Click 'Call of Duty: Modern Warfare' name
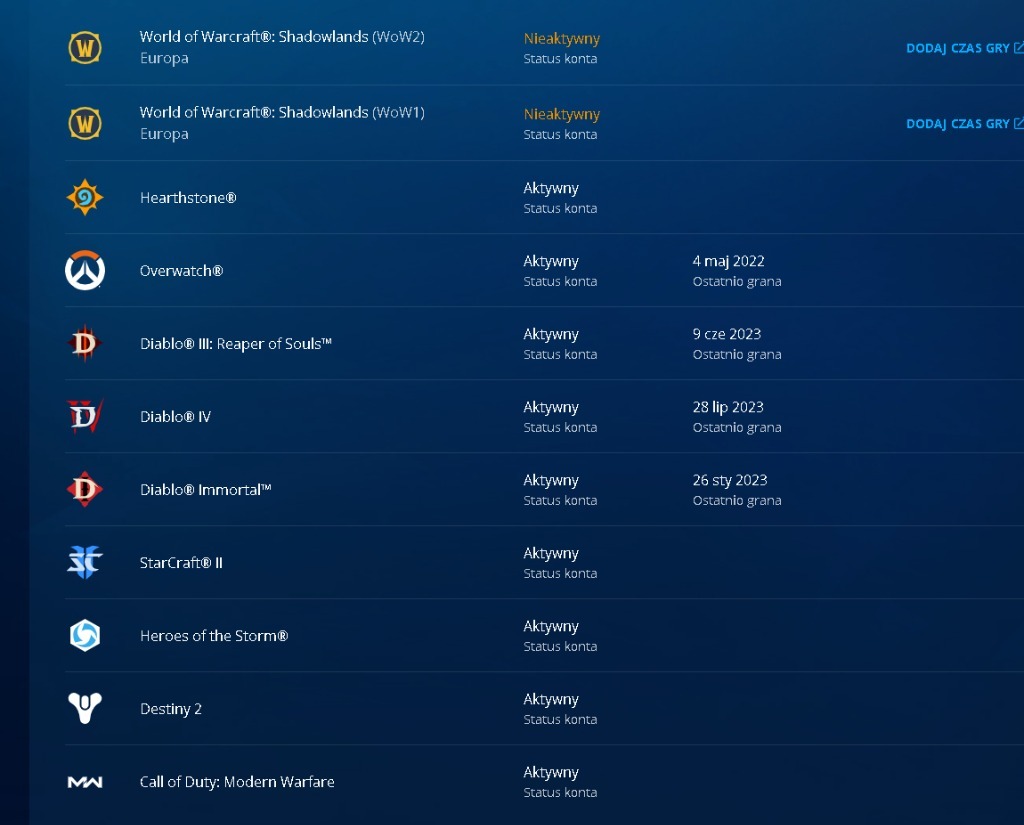1024x825 pixels. coord(237,782)
